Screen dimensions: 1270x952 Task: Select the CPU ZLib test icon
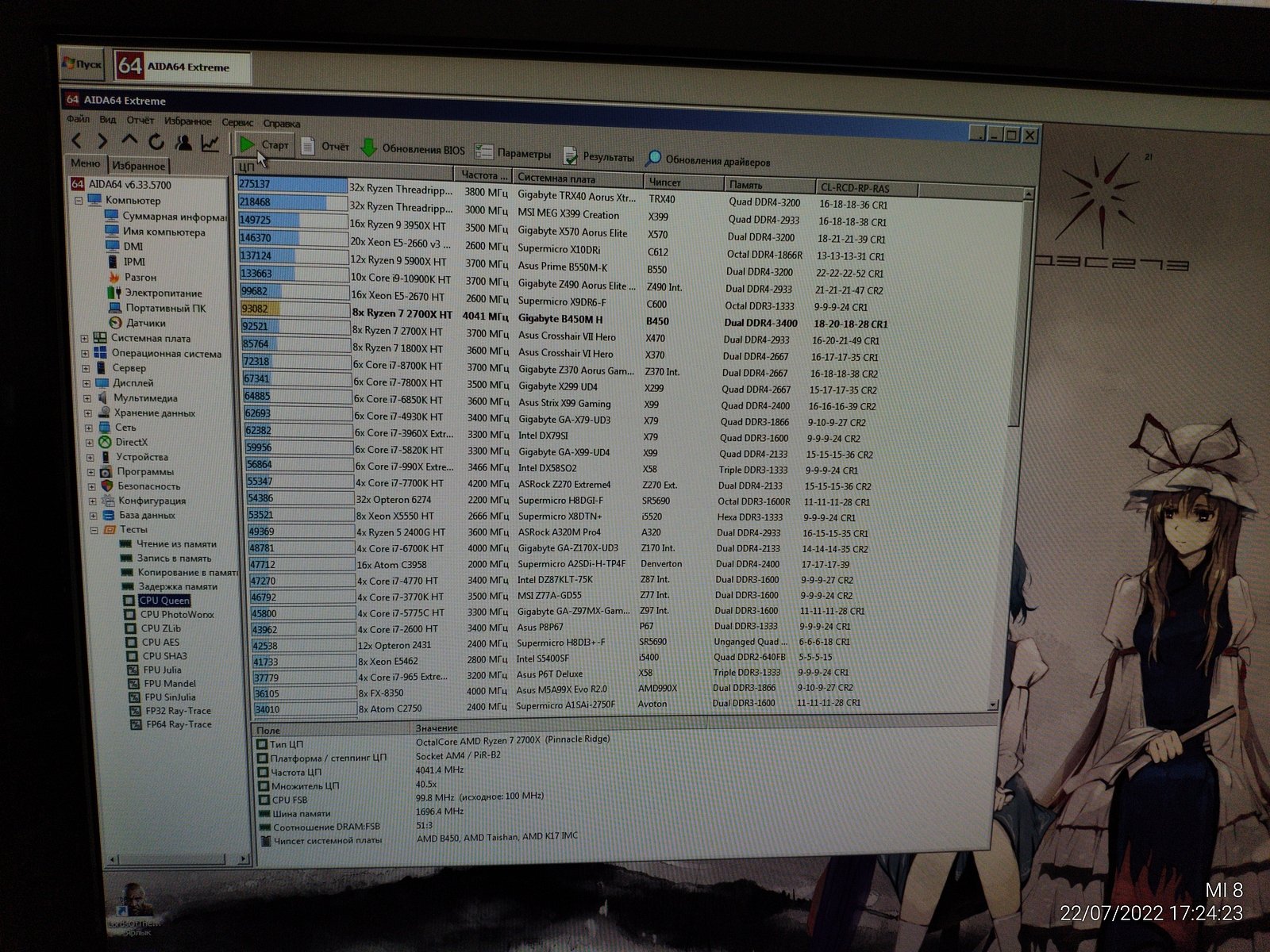pyautogui.click(x=131, y=629)
